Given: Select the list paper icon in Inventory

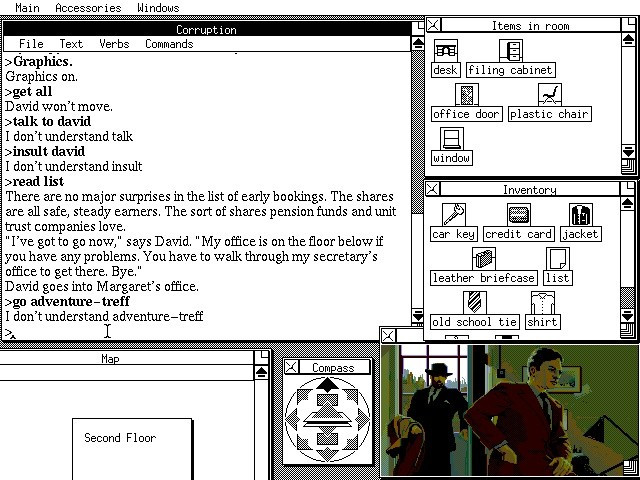Looking at the screenshot, I should click(x=558, y=259).
